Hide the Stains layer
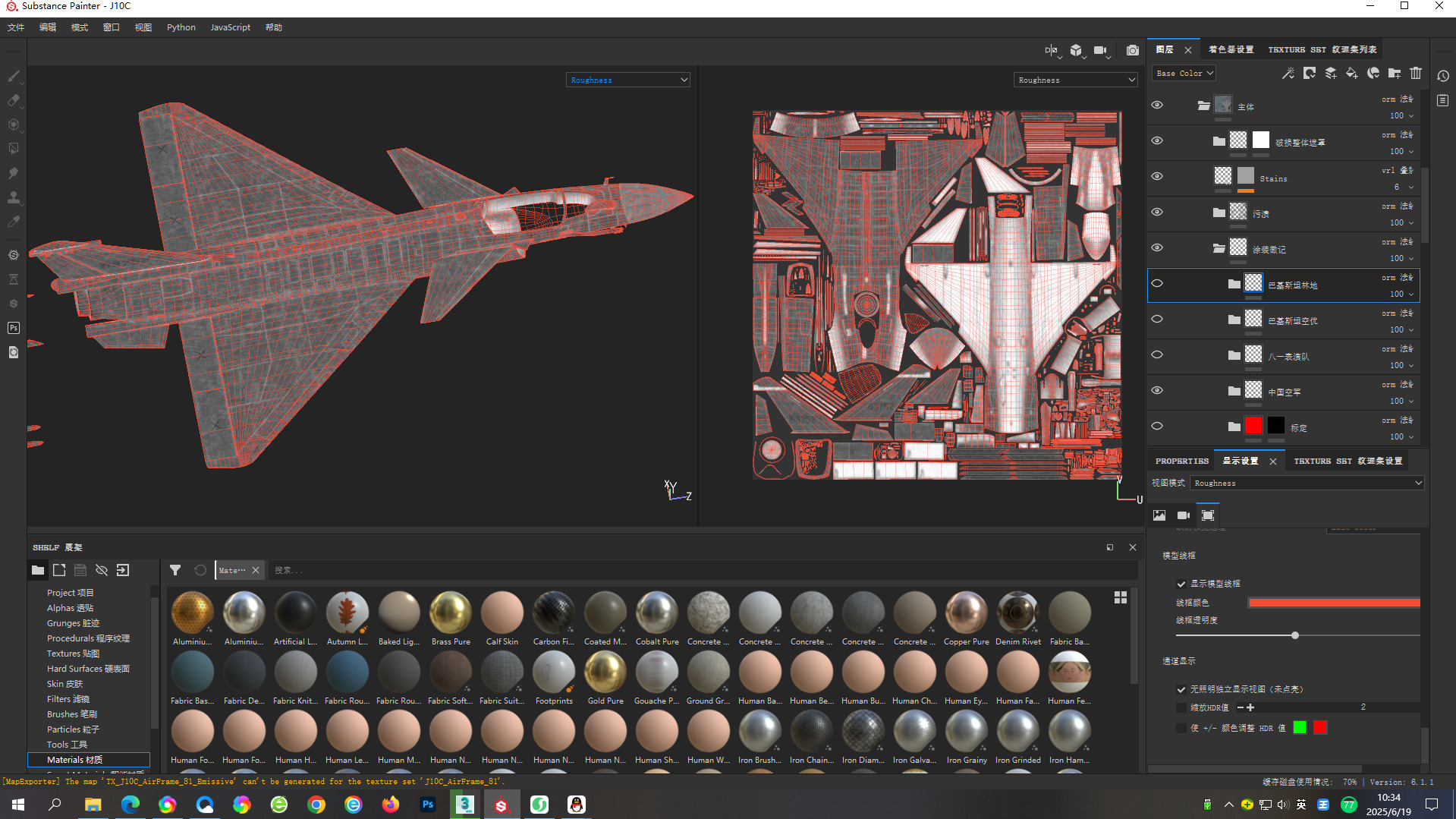The width and height of the screenshot is (1456, 819). tap(1157, 176)
